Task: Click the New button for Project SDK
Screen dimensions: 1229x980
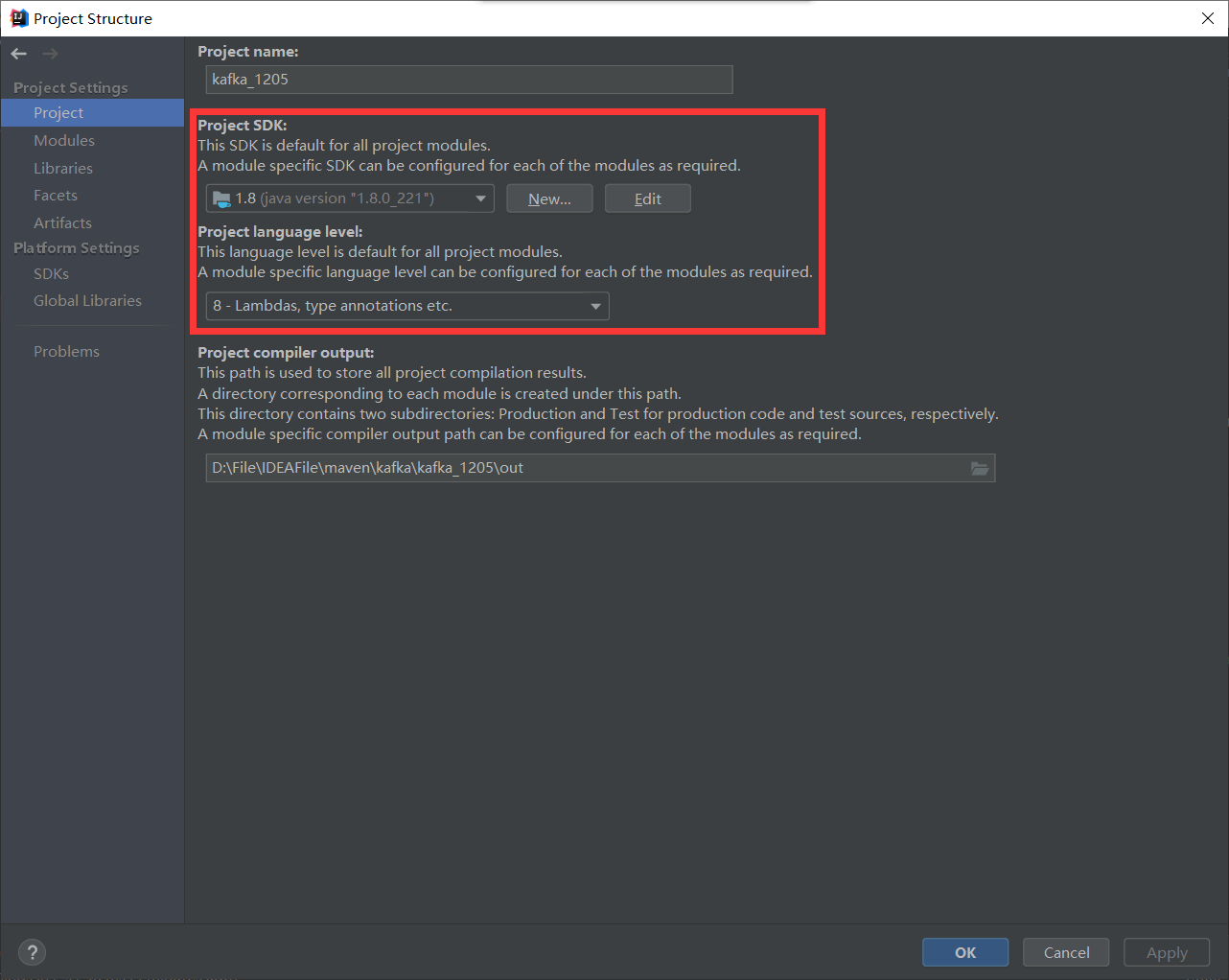Action: 548,198
